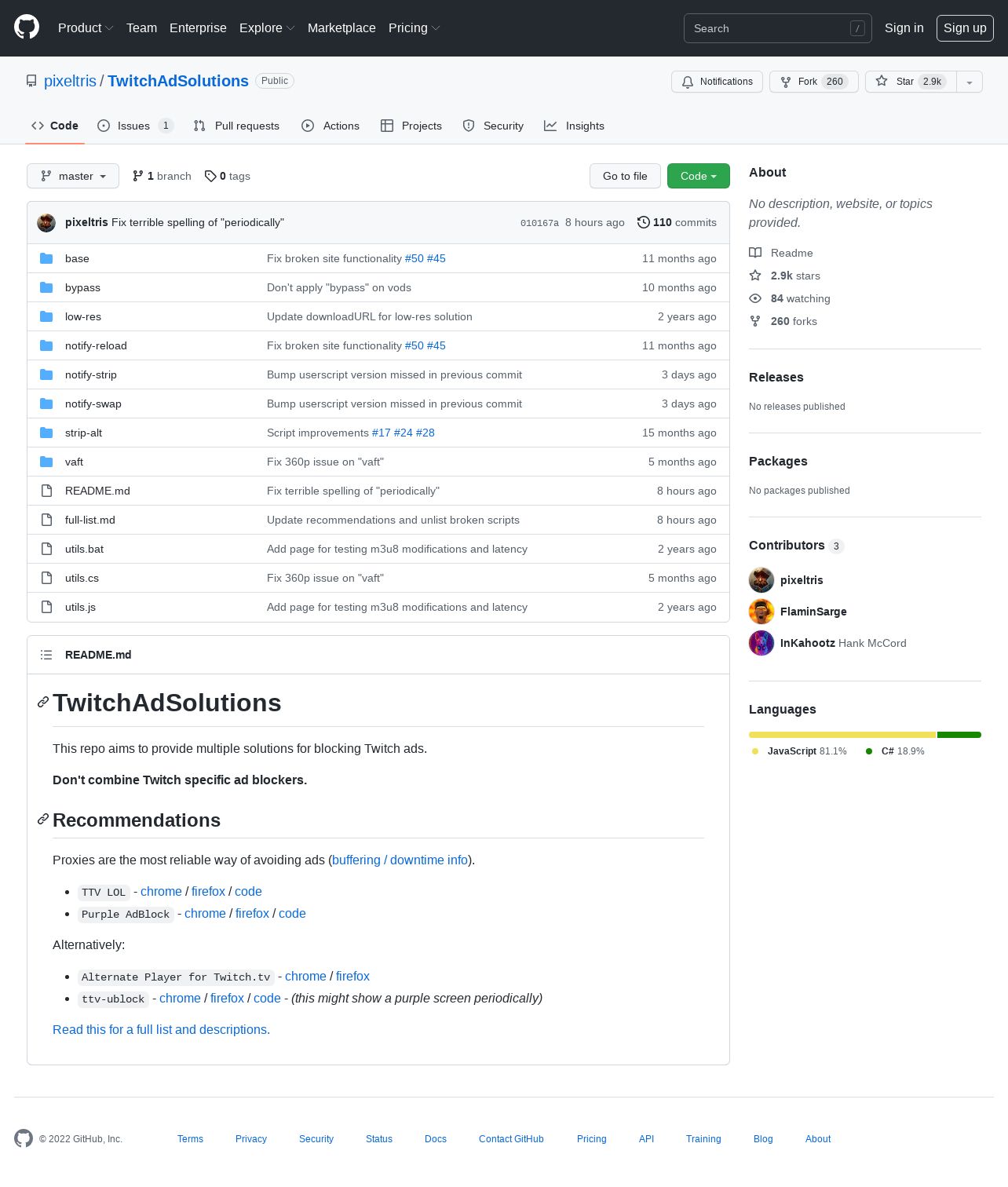Open the 110 commits link

(677, 222)
